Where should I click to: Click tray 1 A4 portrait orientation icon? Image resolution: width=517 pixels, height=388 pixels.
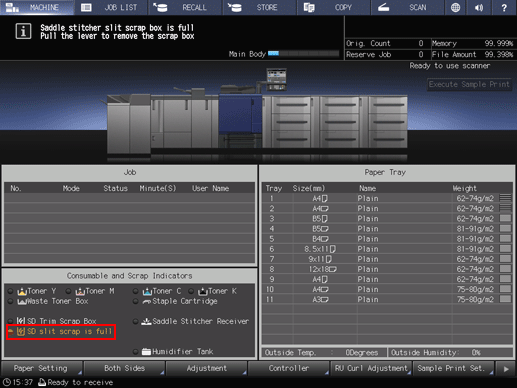point(324,199)
